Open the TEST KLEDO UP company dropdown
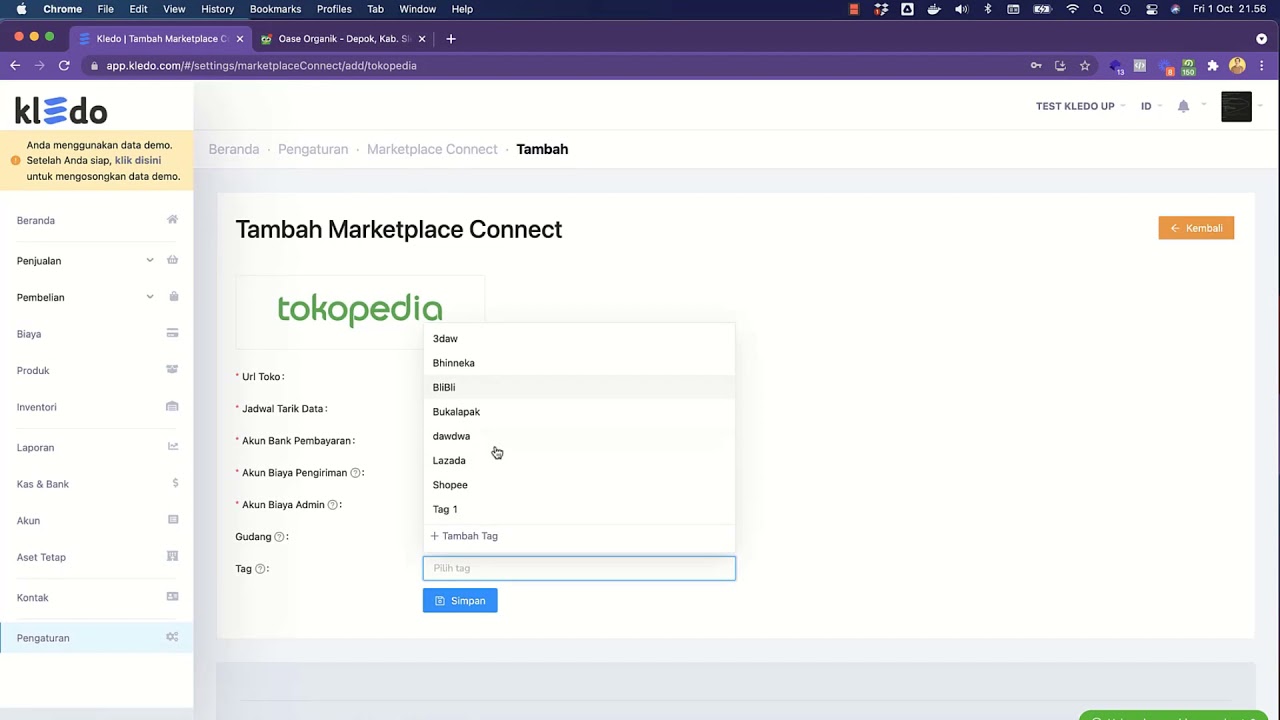The width and height of the screenshot is (1280, 720). 1080,106
